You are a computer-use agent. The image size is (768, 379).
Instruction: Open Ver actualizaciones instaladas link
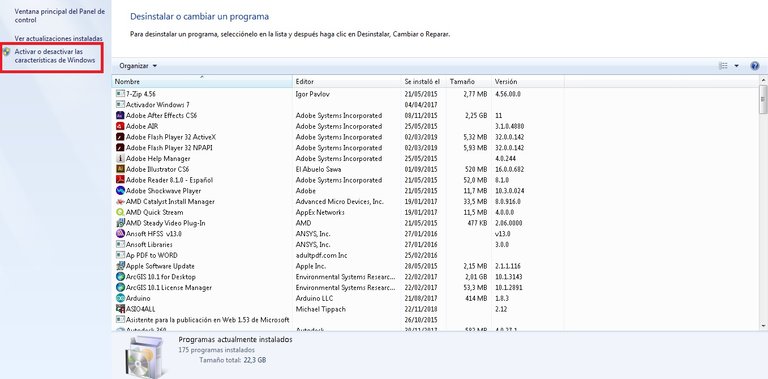[x=58, y=38]
